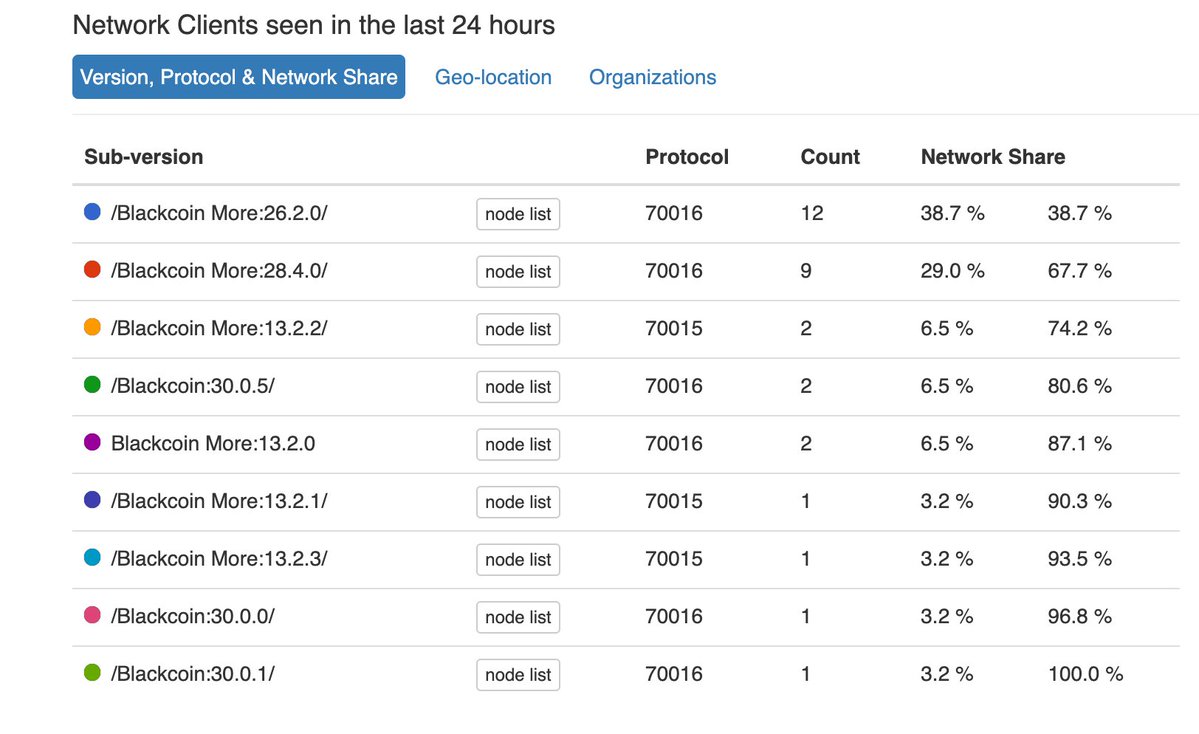Screen dimensions: 1199x734
Task: View node list for Blackcoin:30.0.5
Action: [x=518, y=387]
